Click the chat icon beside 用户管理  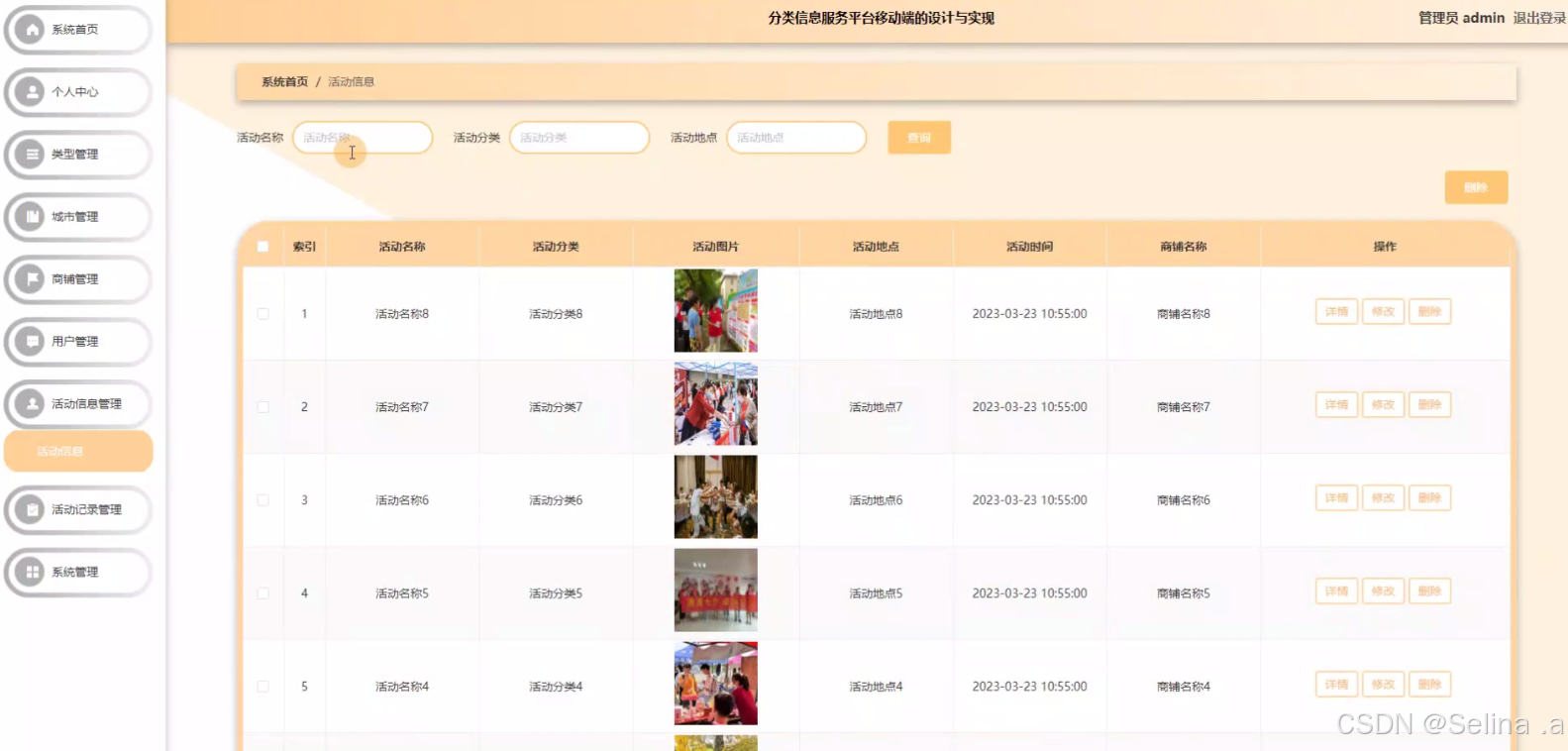click(x=31, y=342)
